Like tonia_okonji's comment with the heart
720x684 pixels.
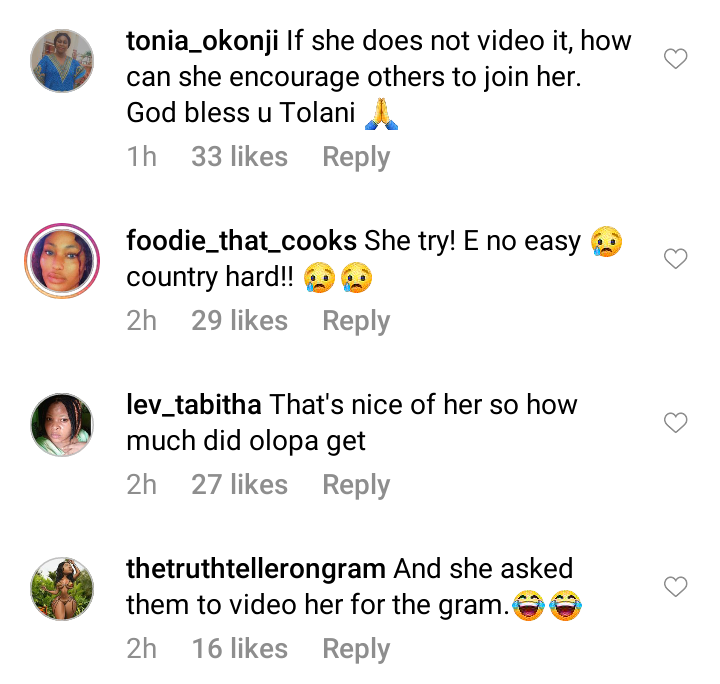(x=676, y=60)
